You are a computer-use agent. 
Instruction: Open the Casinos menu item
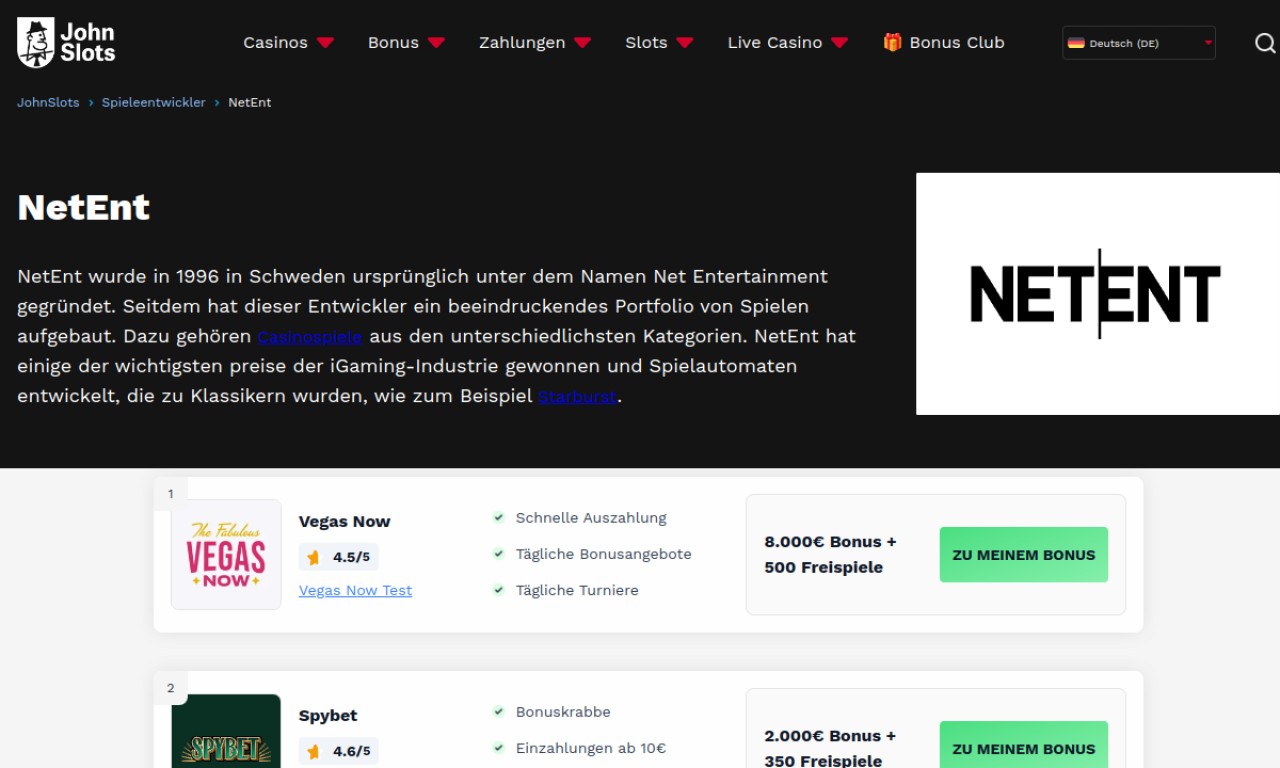tap(275, 42)
